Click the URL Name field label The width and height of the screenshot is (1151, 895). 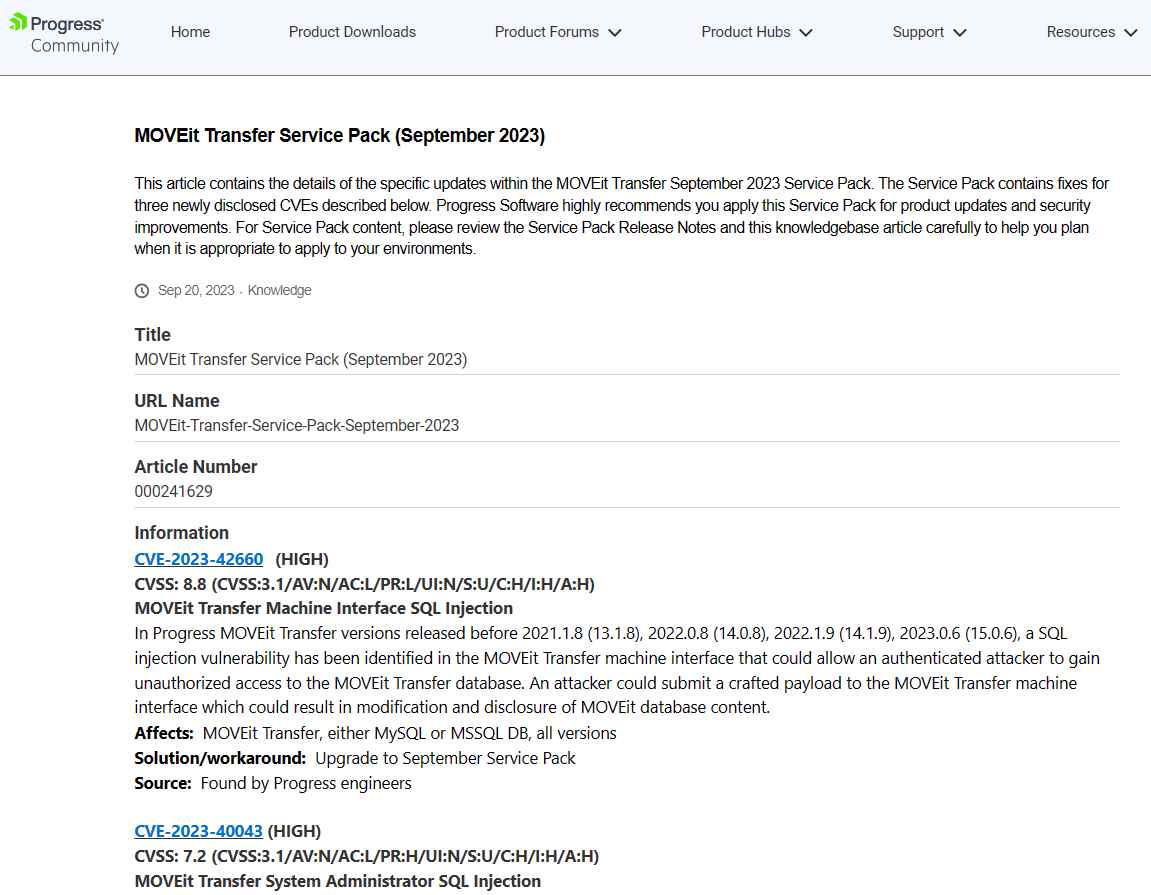(x=177, y=401)
